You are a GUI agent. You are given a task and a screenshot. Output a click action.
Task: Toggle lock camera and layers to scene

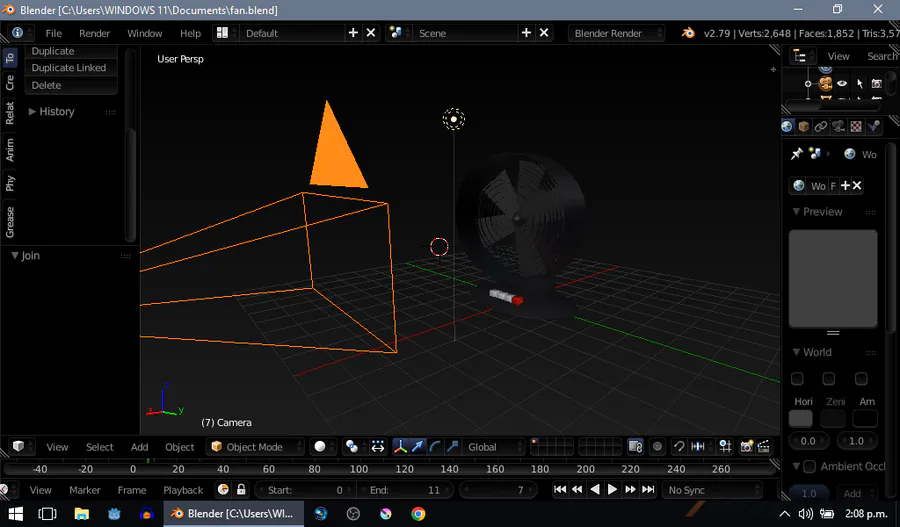click(x=635, y=447)
